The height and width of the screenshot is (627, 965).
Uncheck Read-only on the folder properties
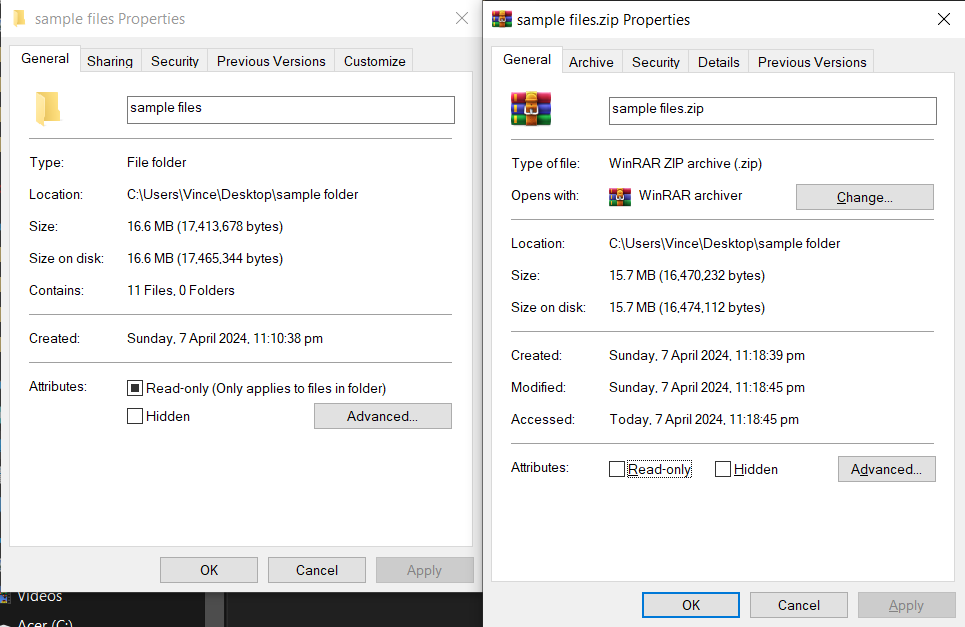coord(135,388)
